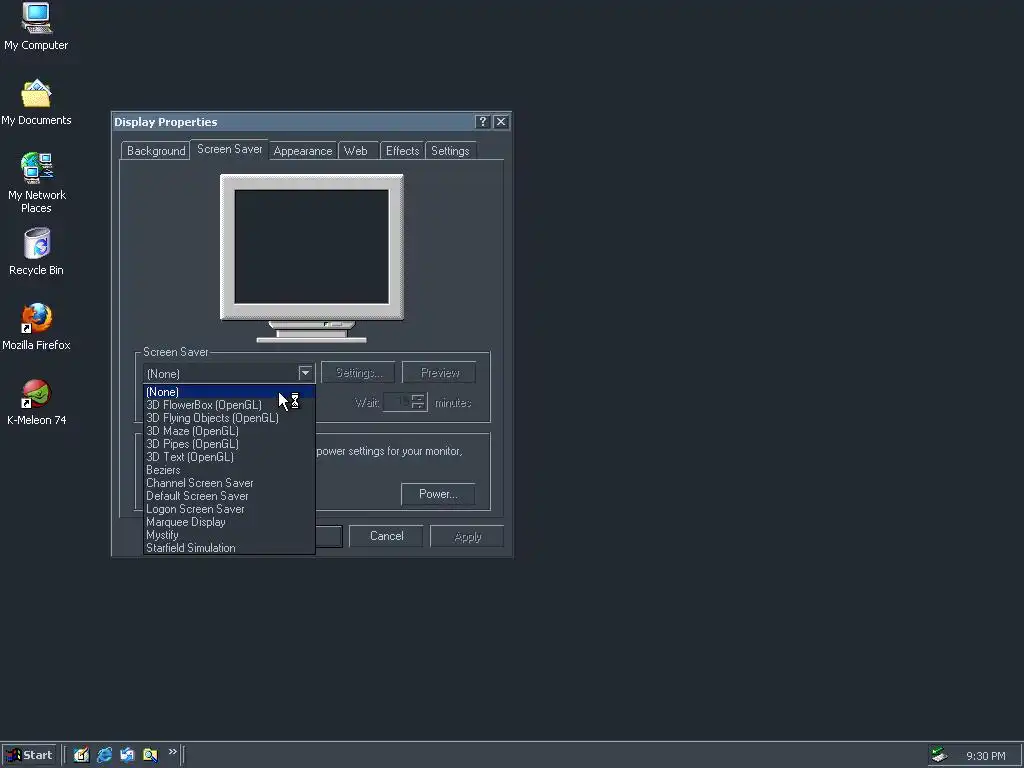
Task: Click the Preview button
Action: pyautogui.click(x=440, y=373)
